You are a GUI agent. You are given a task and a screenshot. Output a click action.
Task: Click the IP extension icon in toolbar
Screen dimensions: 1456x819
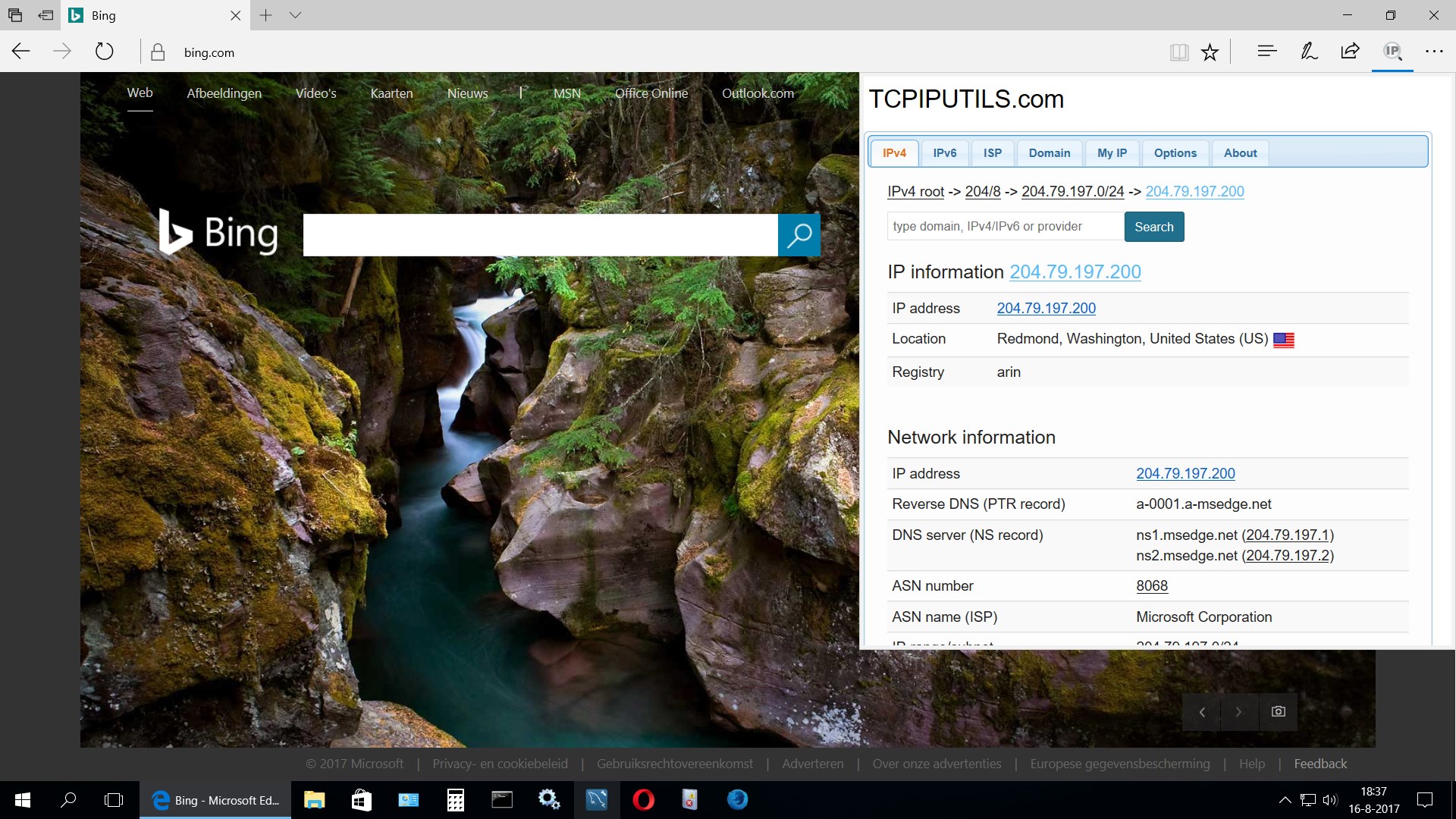pos(1392,51)
